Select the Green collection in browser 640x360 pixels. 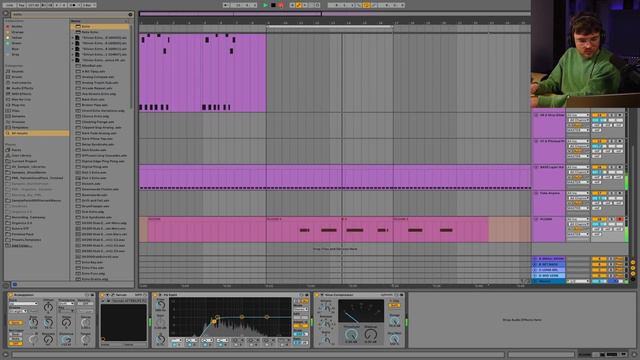point(16,43)
